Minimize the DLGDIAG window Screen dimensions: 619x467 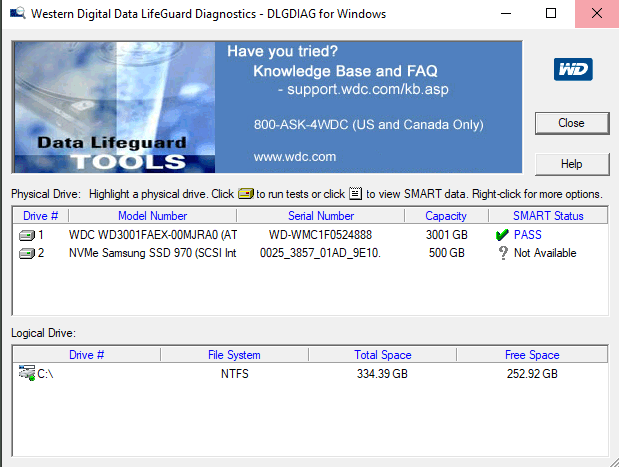tap(506, 13)
